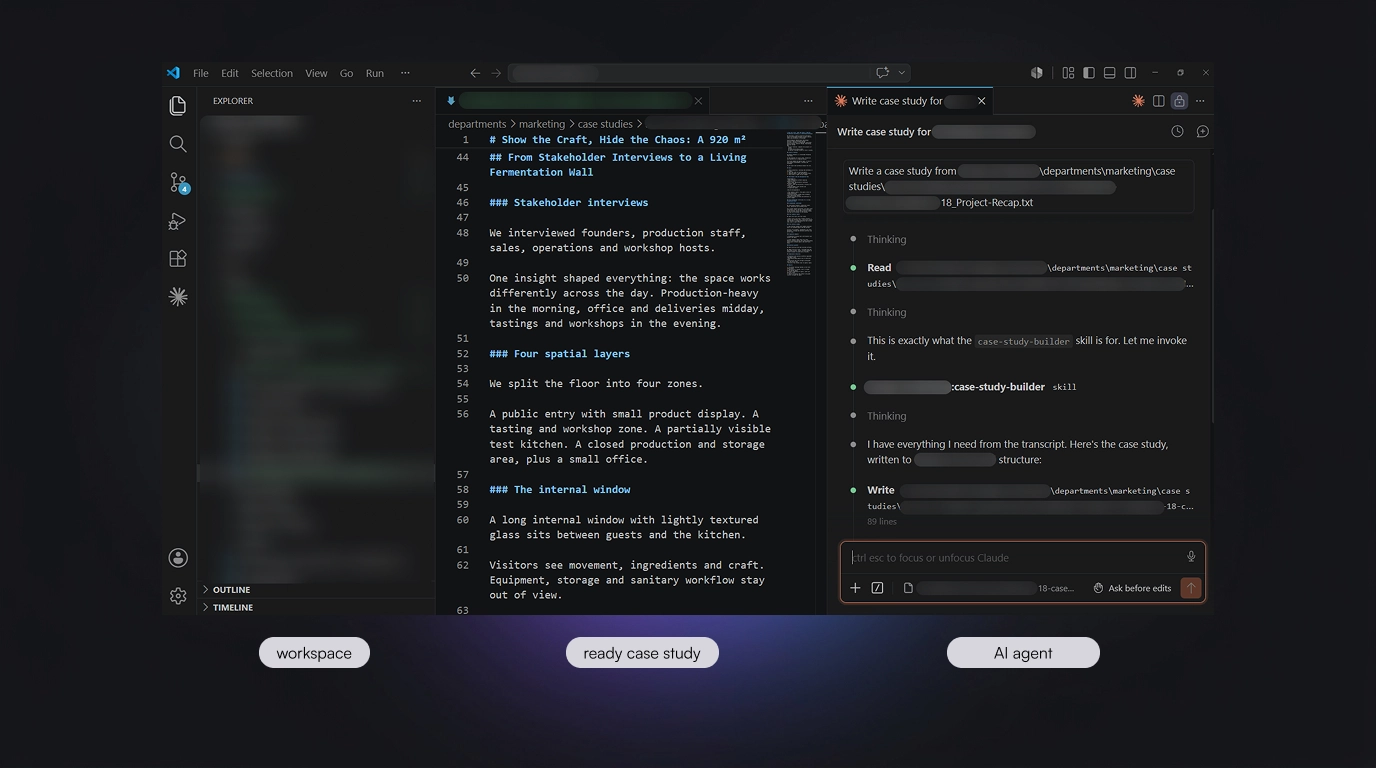This screenshot has width=1376, height=768.
Task: Click departments in the breadcrumb
Action: [477, 124]
